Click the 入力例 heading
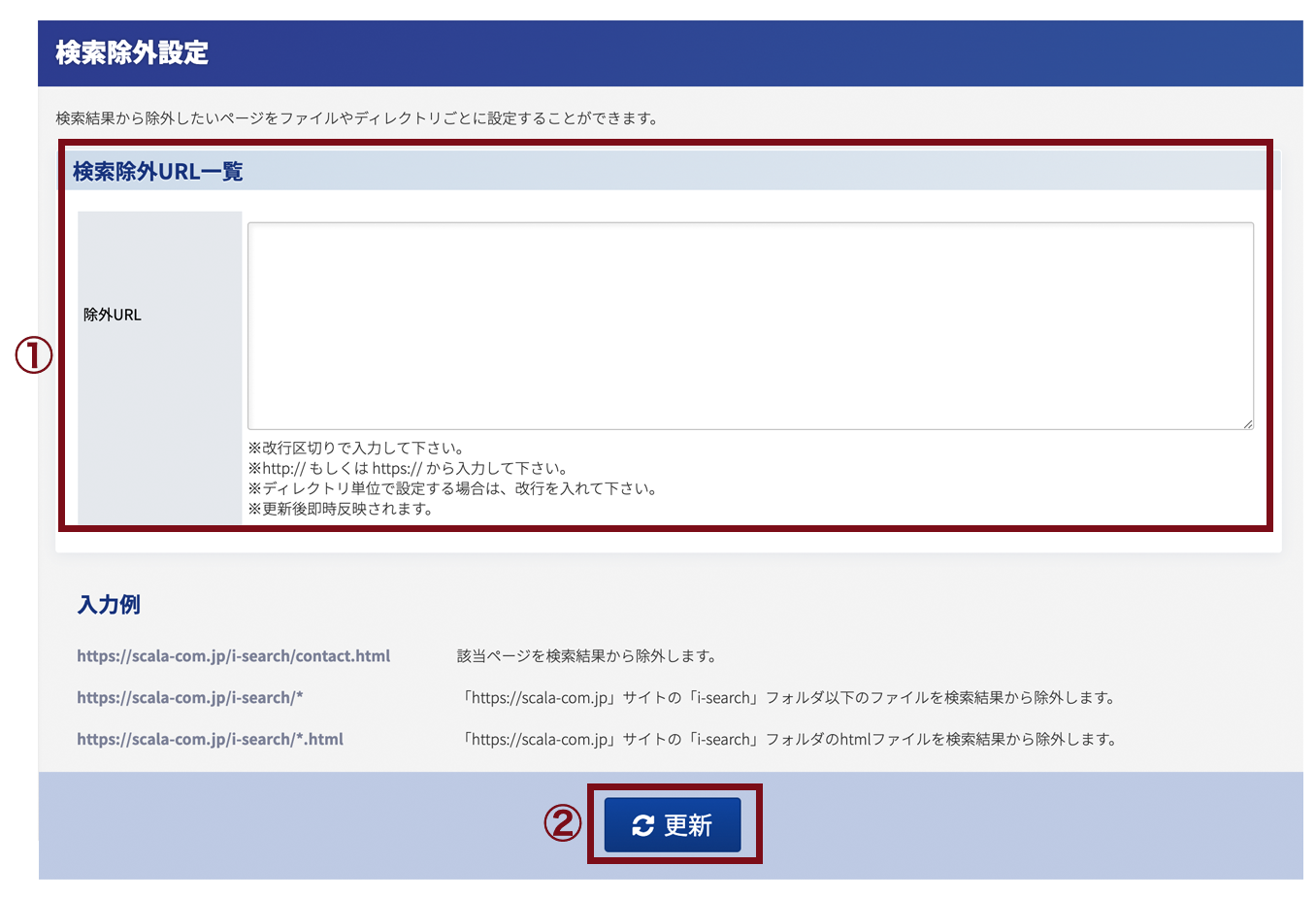The image size is (1316, 899). (109, 605)
